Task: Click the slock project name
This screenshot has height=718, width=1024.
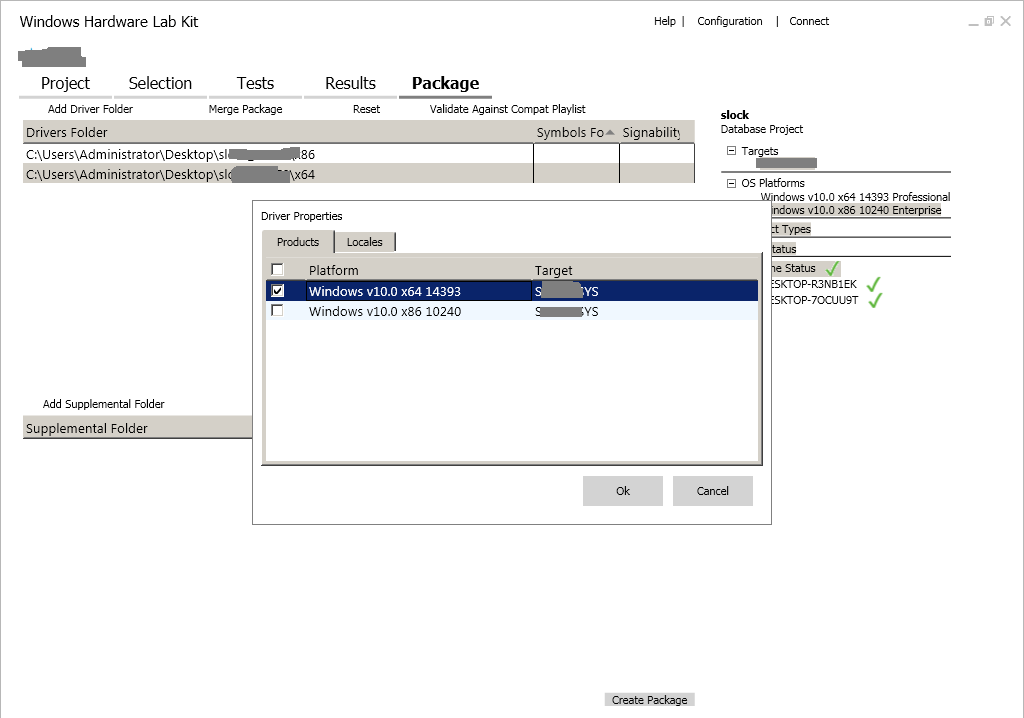Action: point(735,115)
